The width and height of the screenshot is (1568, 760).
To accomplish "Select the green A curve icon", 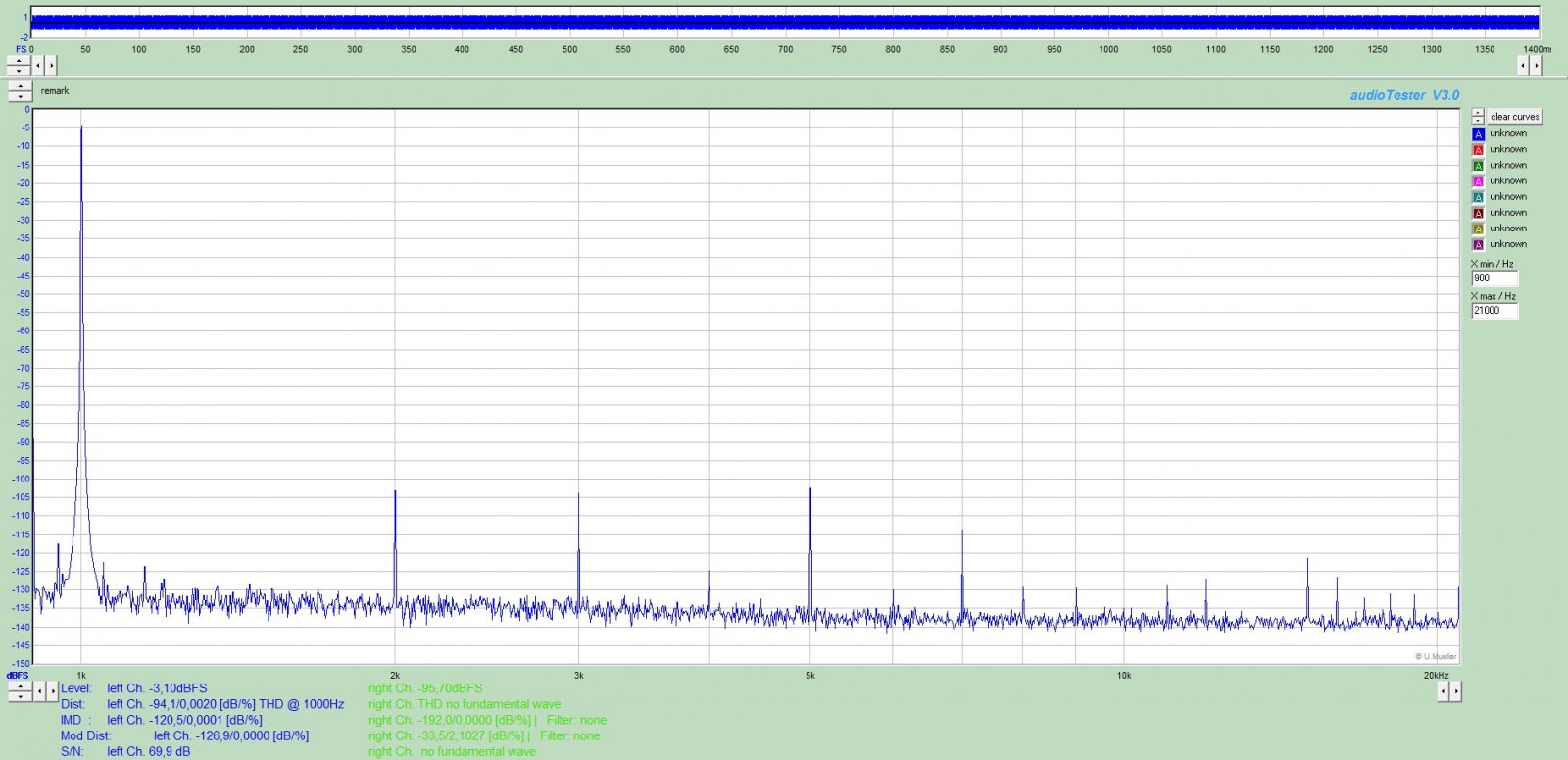I will pyautogui.click(x=1478, y=166).
